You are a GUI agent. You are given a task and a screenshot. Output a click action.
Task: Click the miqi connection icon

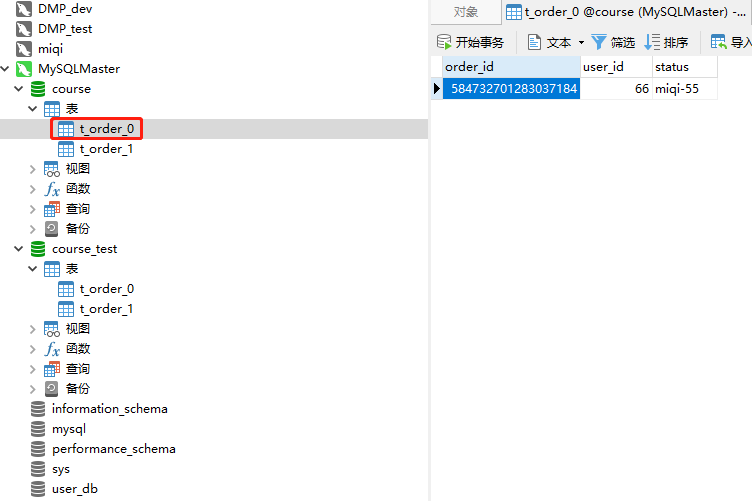tap(24, 48)
